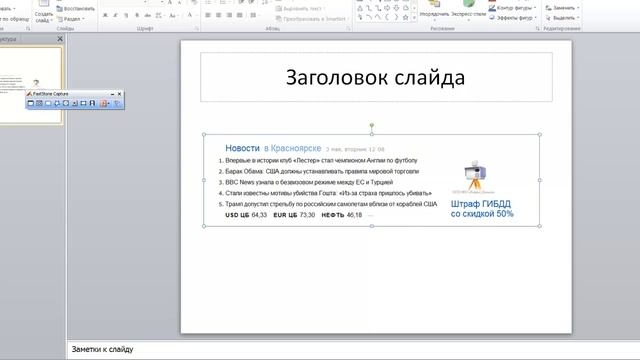Click the green rotation handle above picture
The width and height of the screenshot is (640, 360).
point(372,126)
